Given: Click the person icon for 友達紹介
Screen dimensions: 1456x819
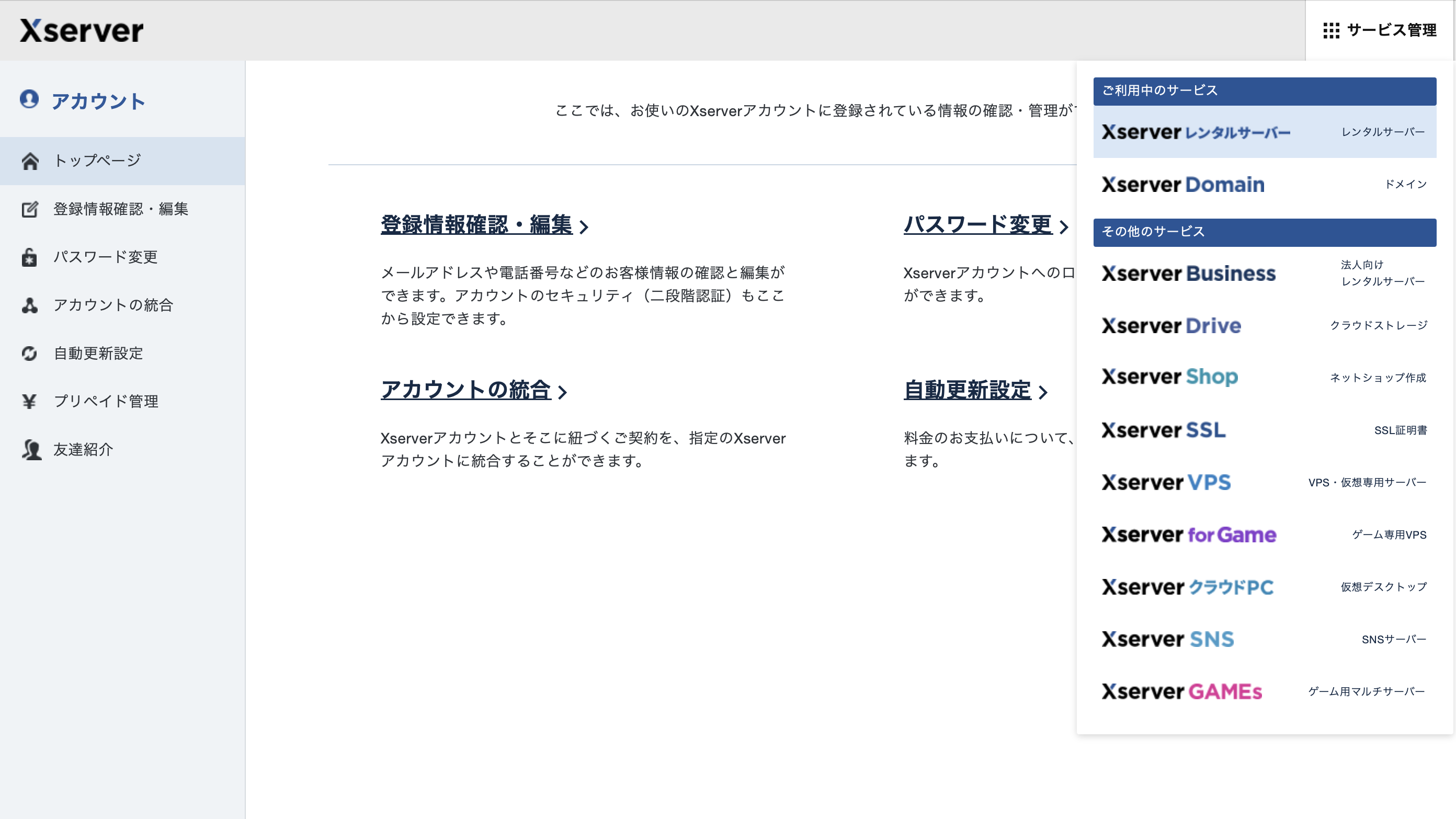Looking at the screenshot, I should click(x=31, y=449).
